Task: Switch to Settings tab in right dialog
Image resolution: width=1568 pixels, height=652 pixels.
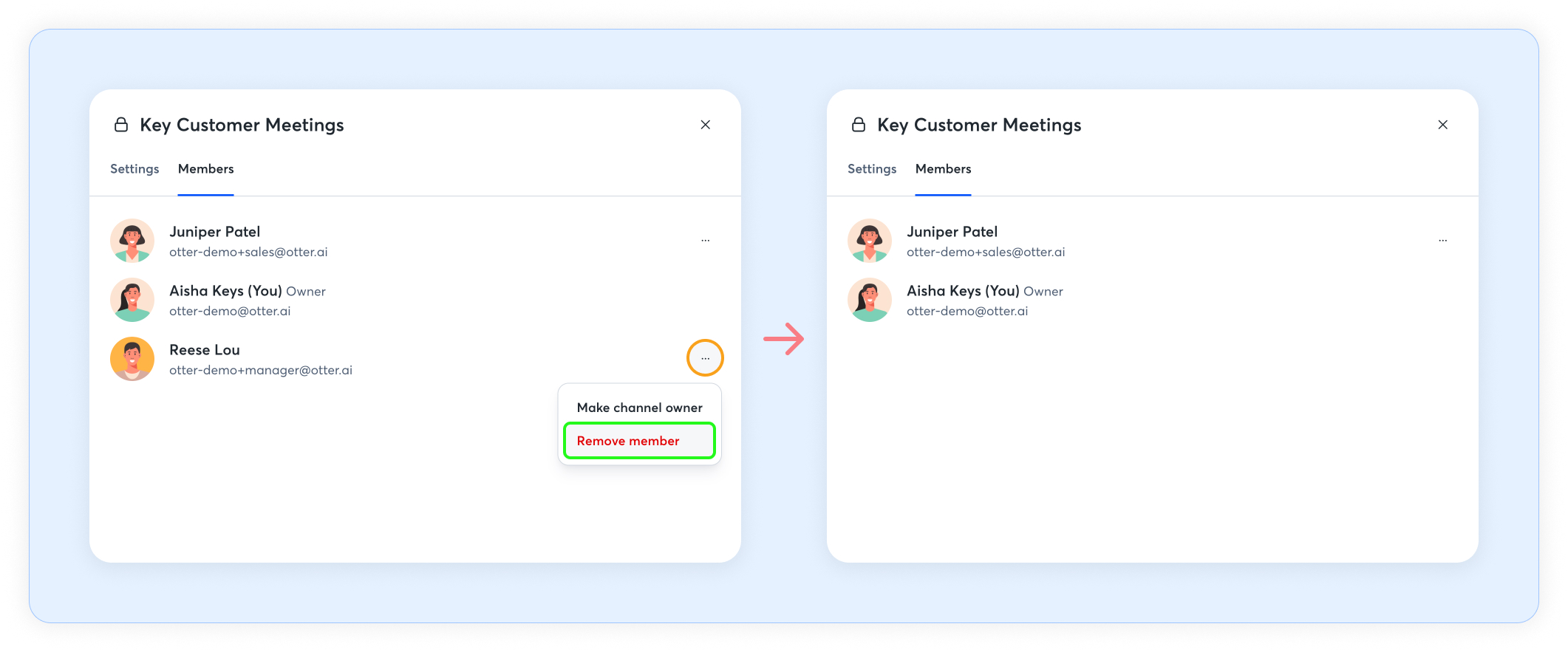Action: pos(872,169)
